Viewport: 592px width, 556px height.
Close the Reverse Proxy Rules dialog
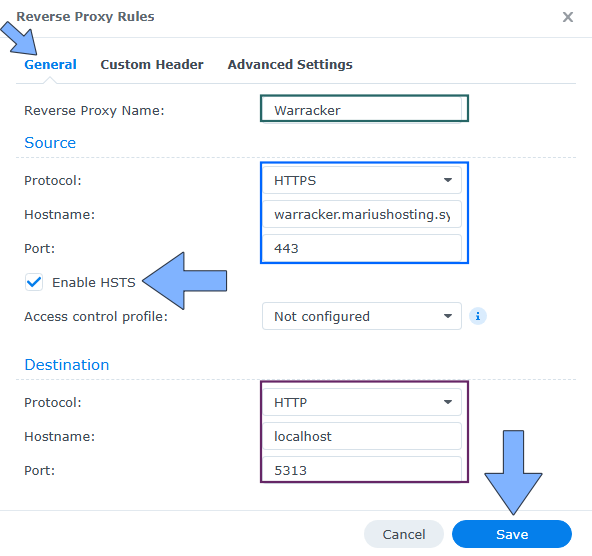567,17
